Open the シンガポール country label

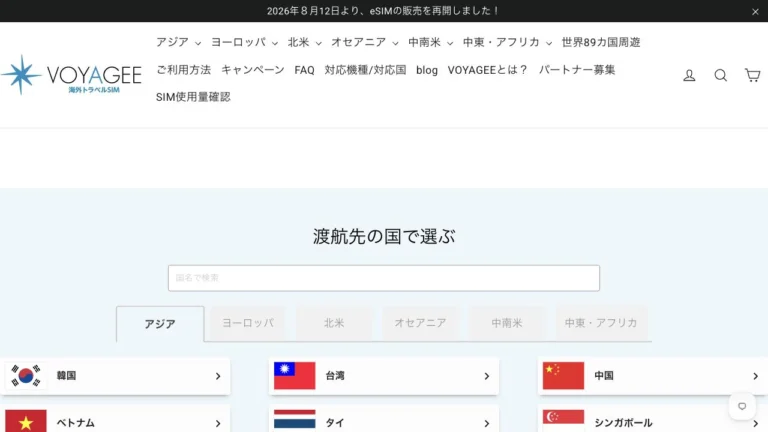pos(623,423)
